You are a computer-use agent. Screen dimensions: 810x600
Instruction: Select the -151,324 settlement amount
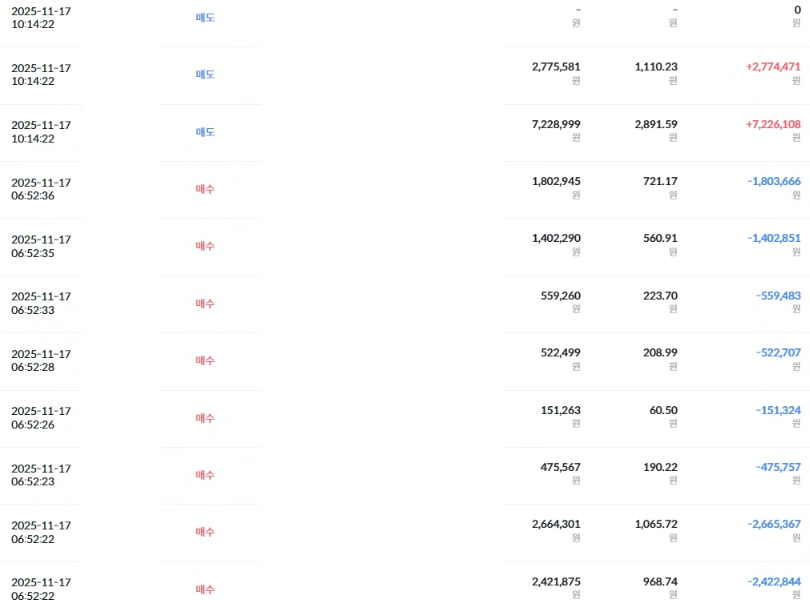pos(778,410)
